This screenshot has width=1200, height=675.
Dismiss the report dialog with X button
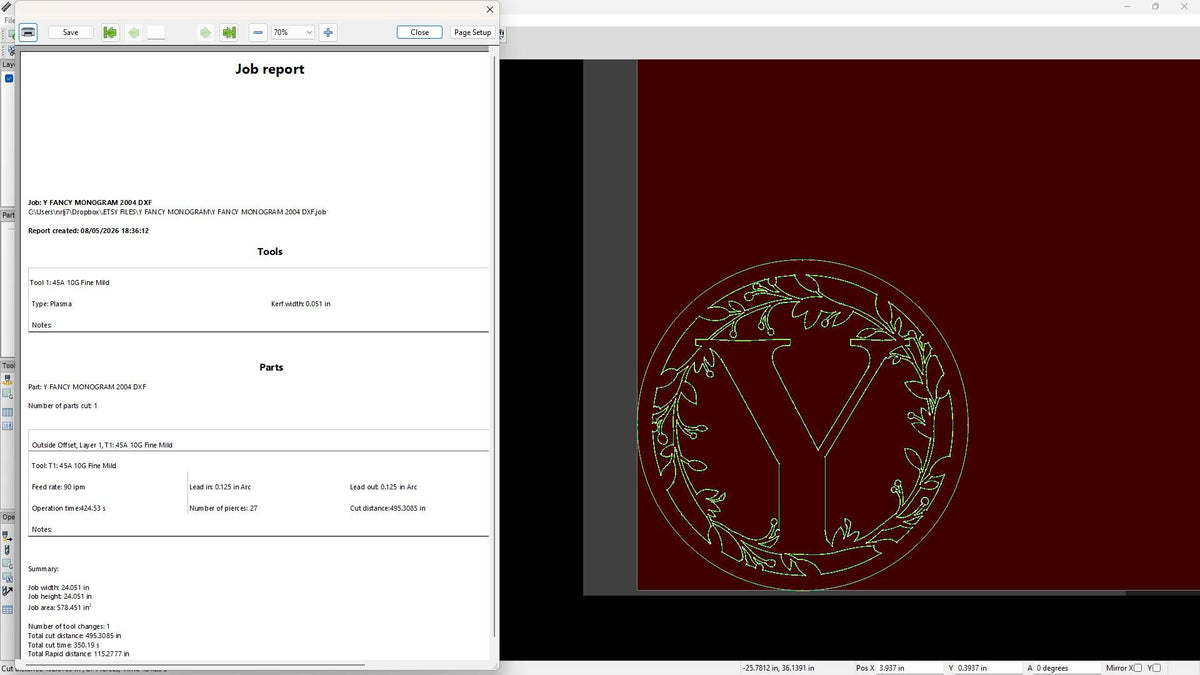(489, 9)
